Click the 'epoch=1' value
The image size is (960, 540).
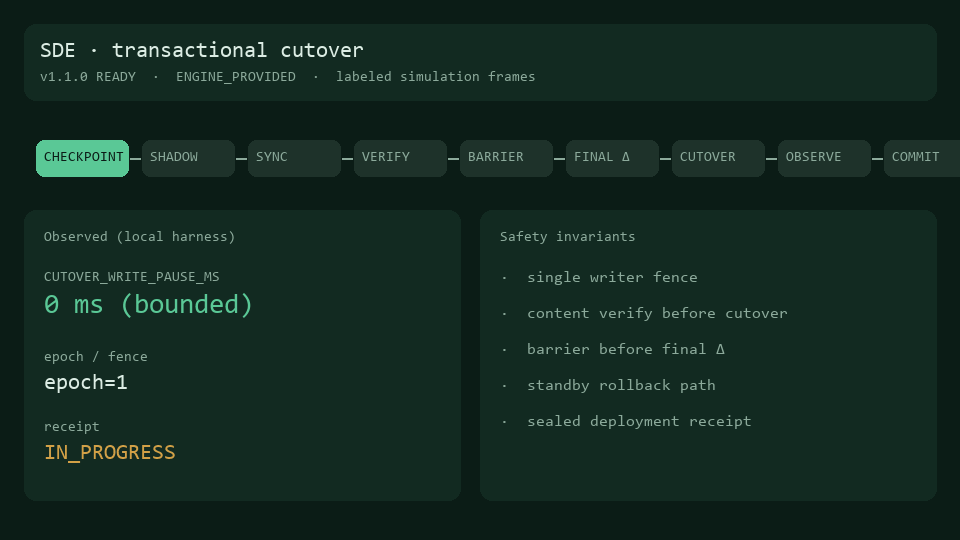pos(86,383)
